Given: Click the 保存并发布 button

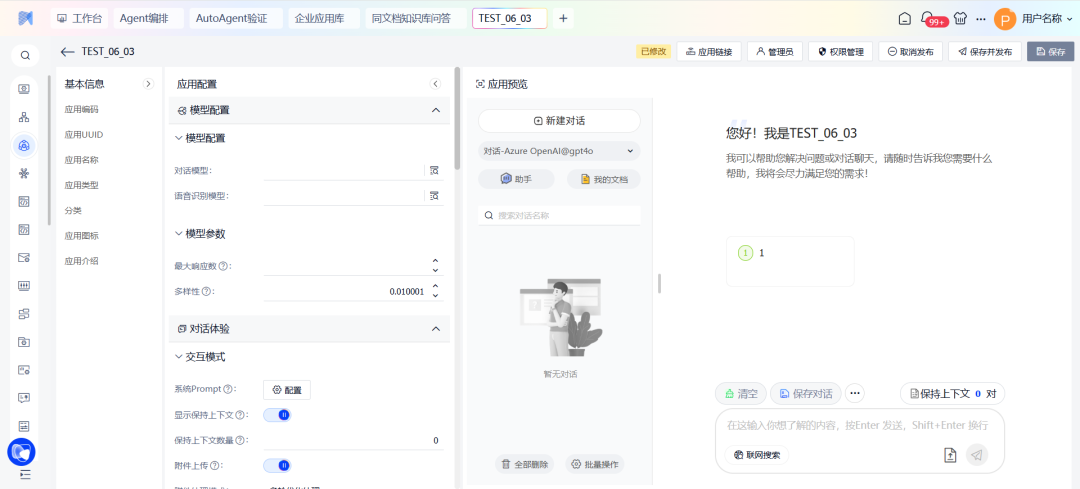Looking at the screenshot, I should (x=984, y=52).
